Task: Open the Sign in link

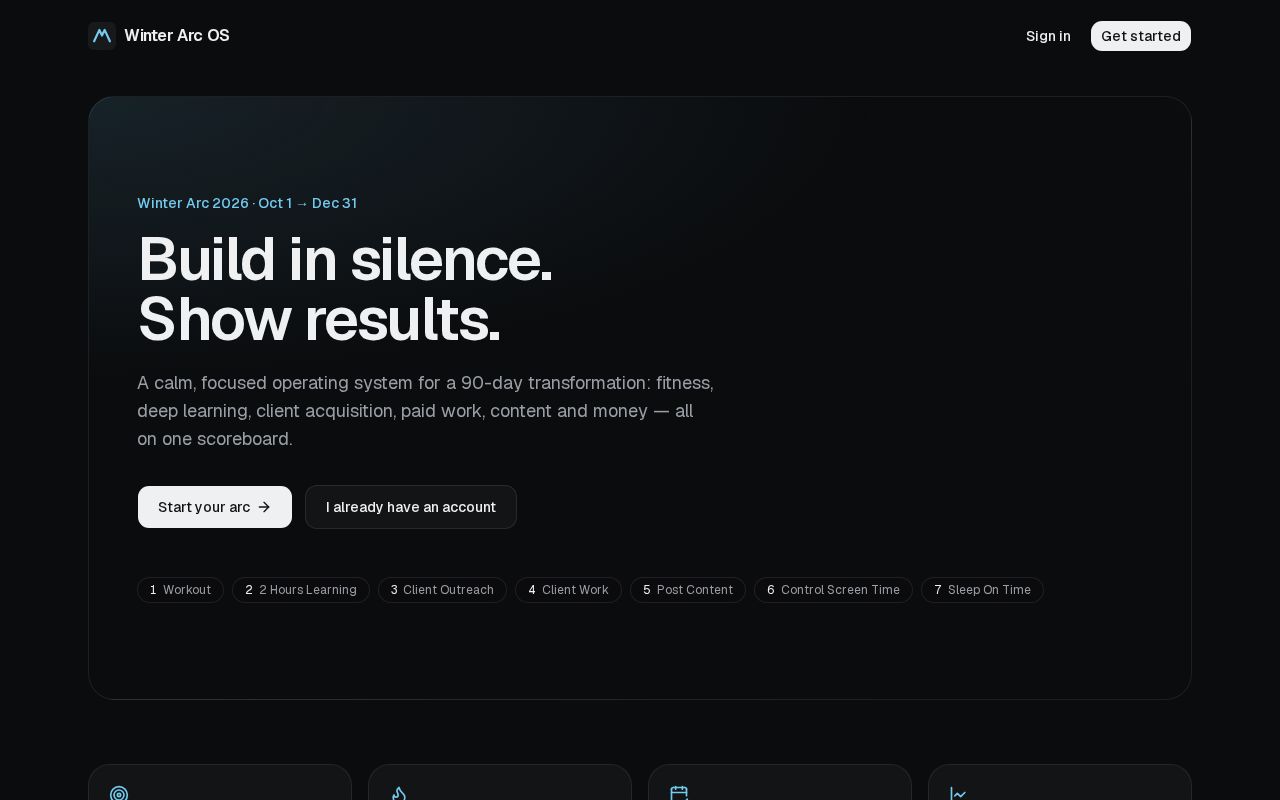Action: click(1048, 36)
